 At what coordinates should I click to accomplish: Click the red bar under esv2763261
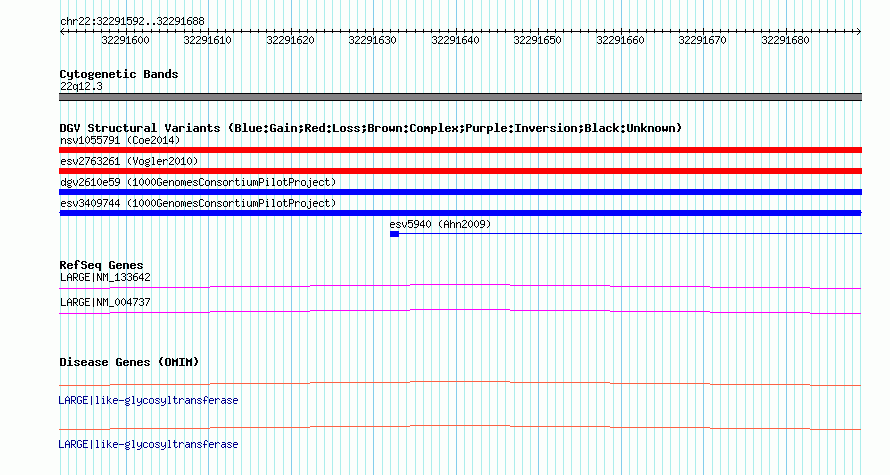pos(460,171)
